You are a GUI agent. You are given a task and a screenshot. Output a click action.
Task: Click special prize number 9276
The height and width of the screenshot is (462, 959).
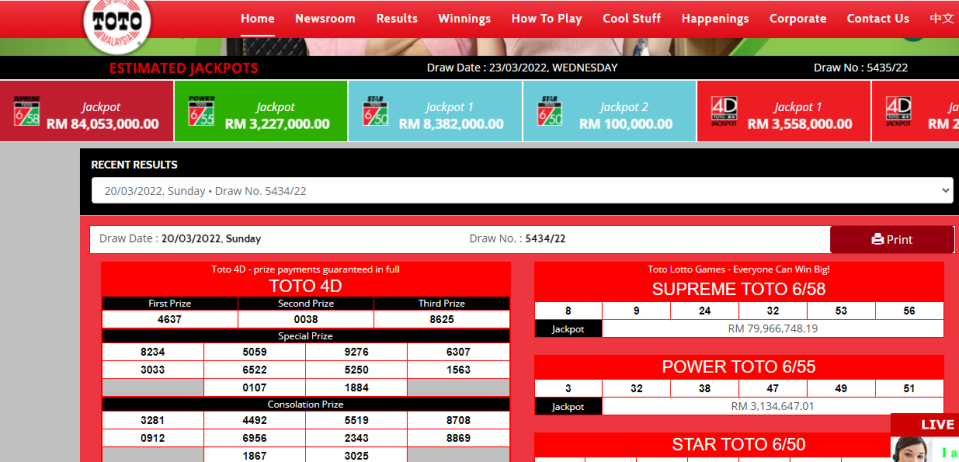coord(357,352)
